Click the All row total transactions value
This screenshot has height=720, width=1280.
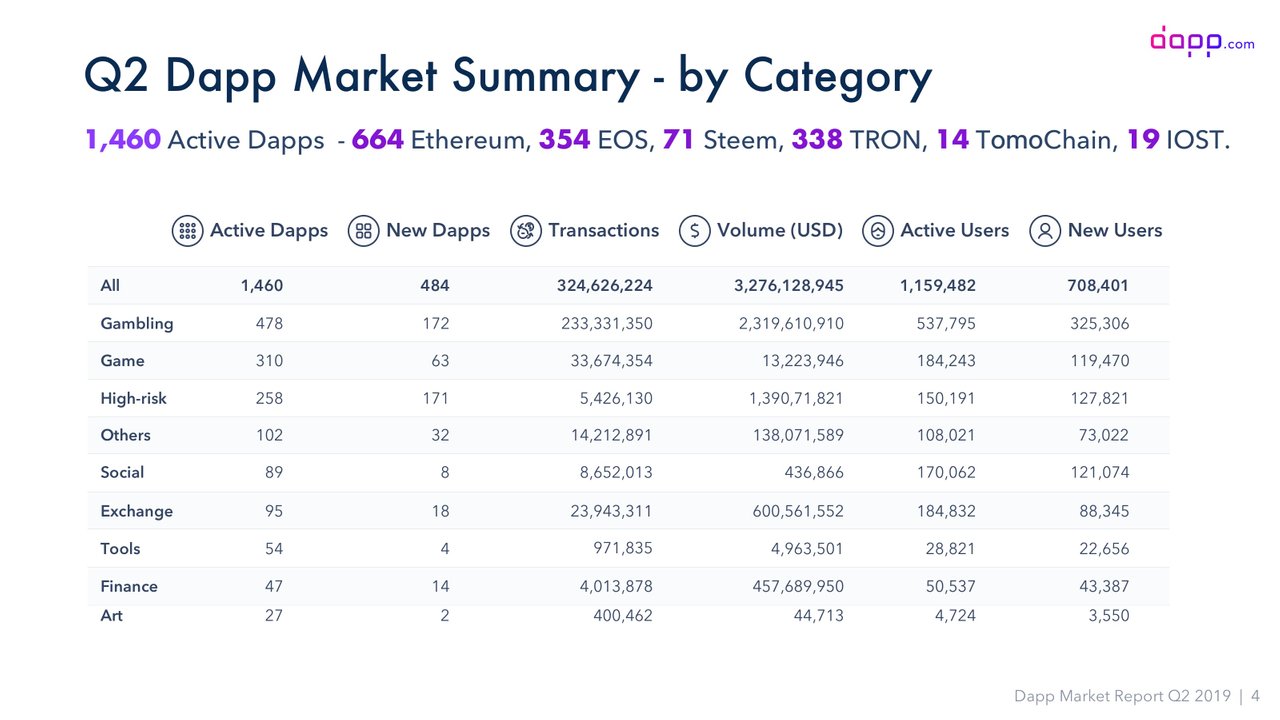[x=604, y=286]
